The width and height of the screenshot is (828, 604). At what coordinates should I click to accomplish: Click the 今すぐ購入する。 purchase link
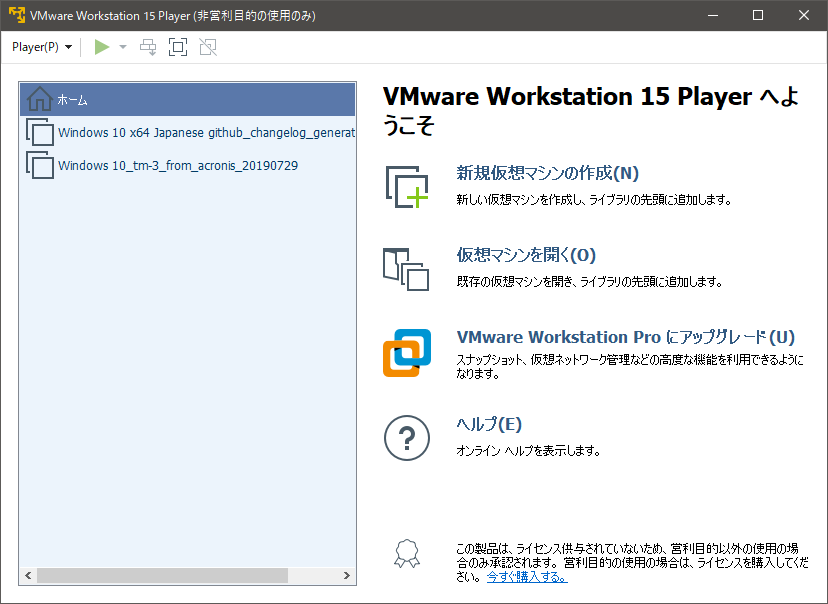(527, 577)
